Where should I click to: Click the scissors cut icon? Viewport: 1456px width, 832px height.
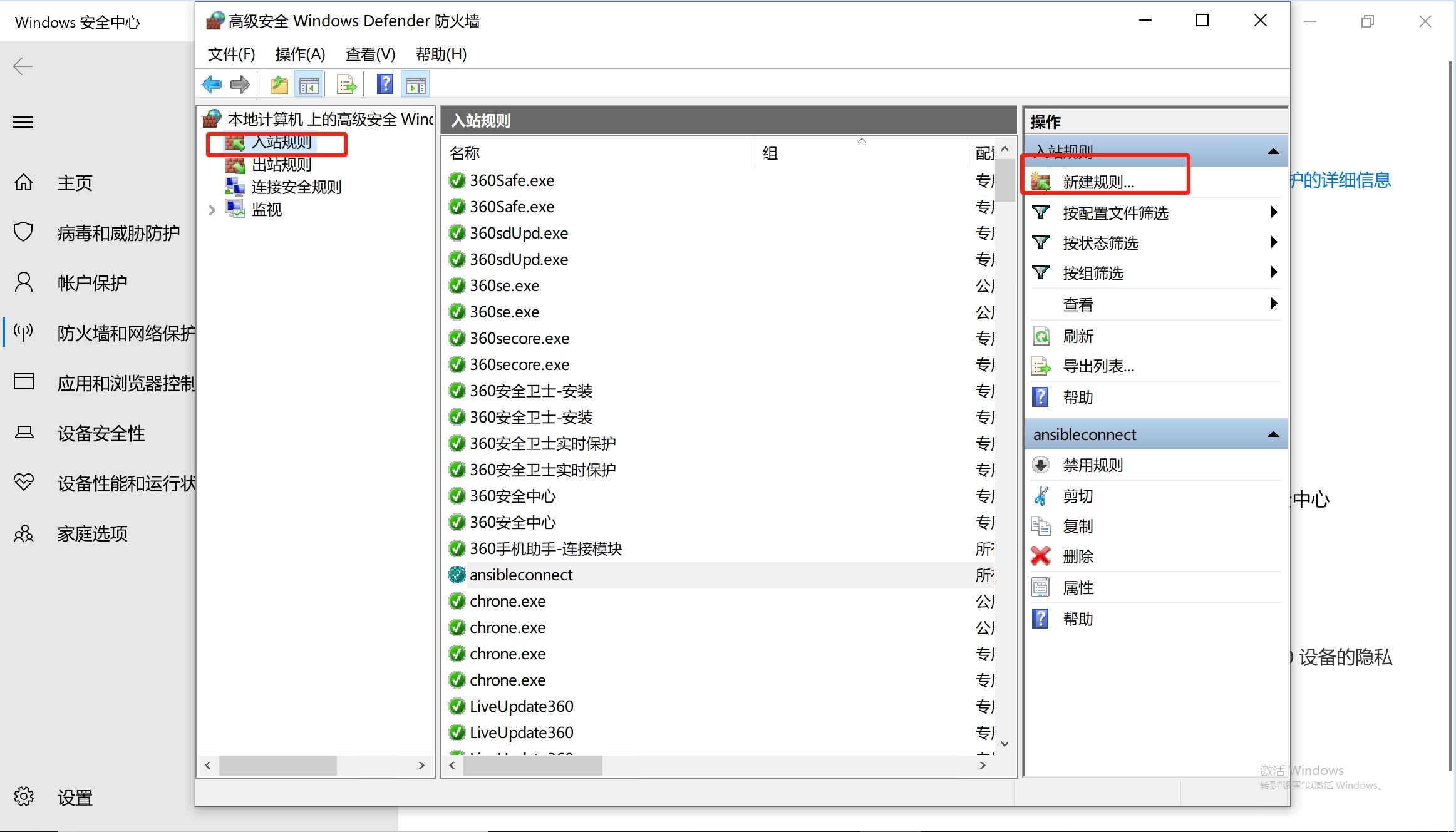pos(1041,496)
